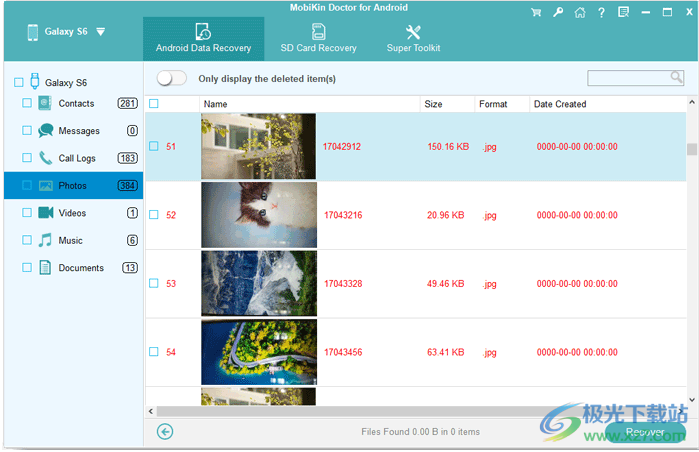699x452 pixels.
Task: Check the Documents checkbox
Action: point(27,267)
